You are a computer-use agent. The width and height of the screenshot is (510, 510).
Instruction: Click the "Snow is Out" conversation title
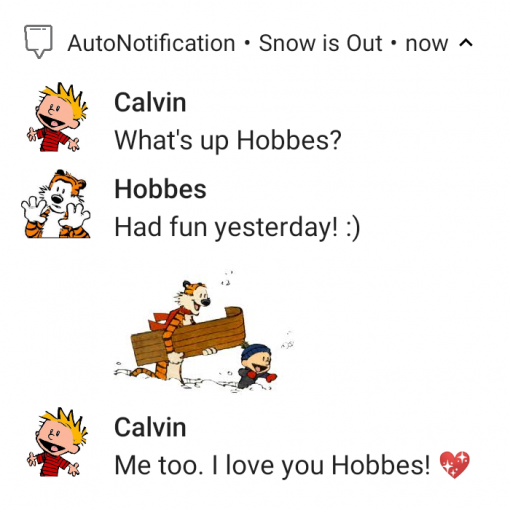coord(320,43)
